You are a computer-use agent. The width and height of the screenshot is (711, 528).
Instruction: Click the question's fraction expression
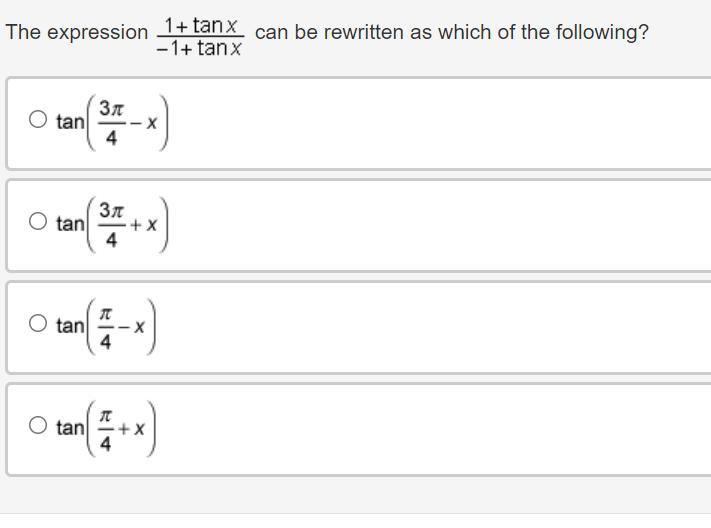[x=200, y=36]
